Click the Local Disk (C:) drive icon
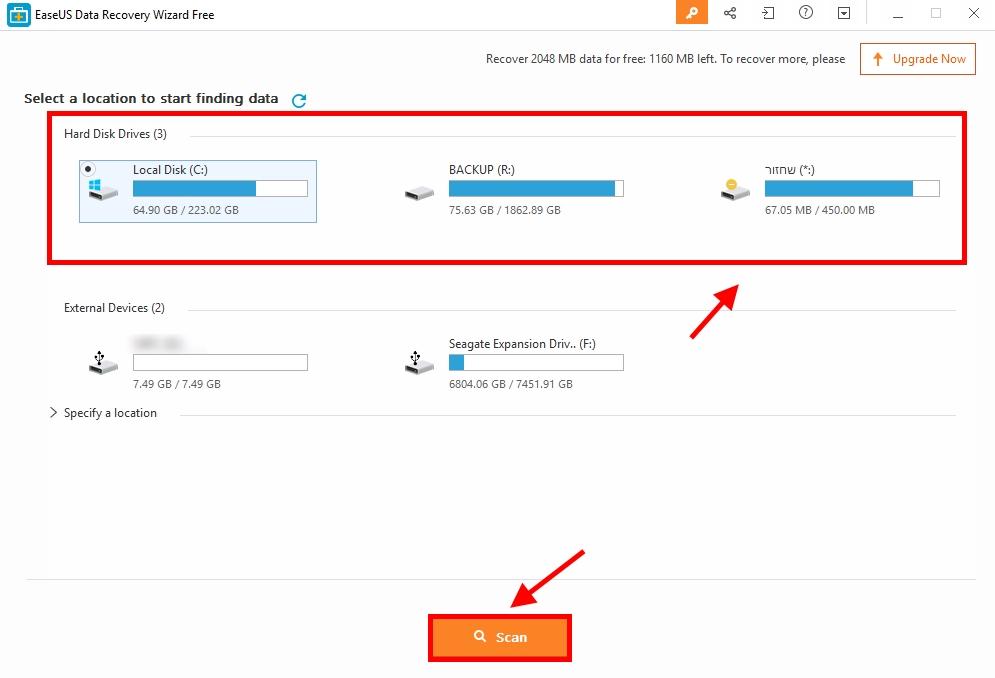 point(103,190)
